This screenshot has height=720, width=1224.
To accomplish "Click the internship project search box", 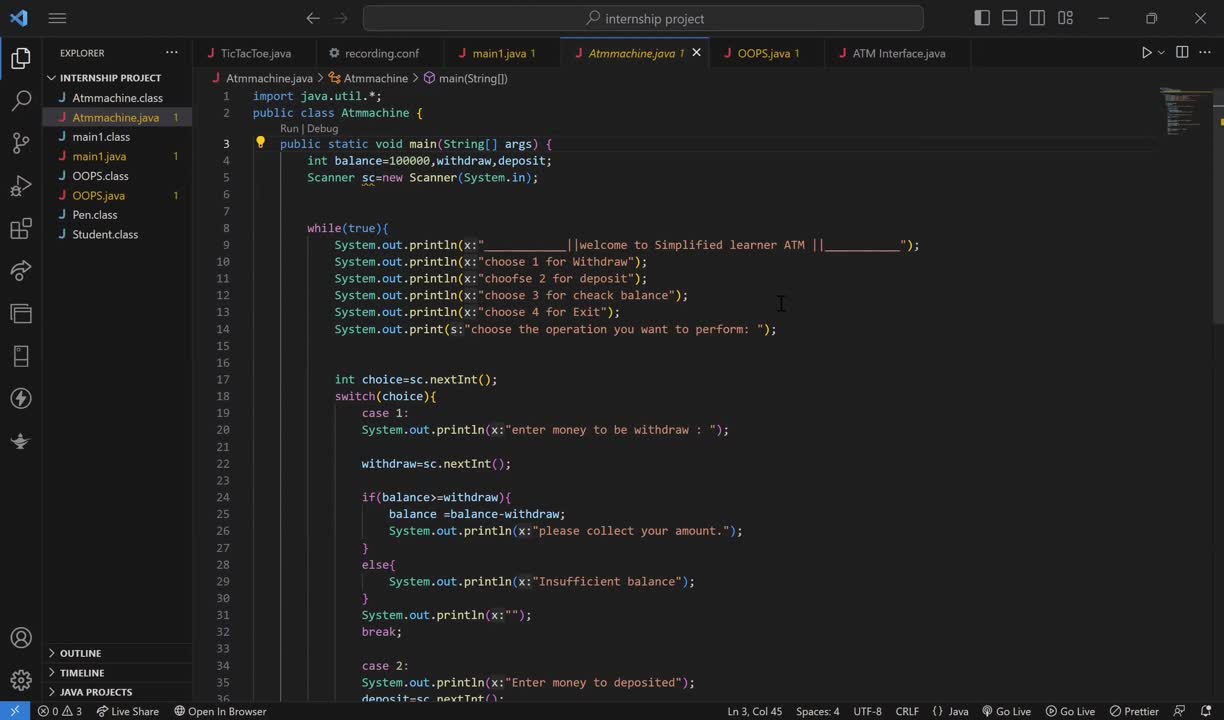I will [x=643, y=18].
